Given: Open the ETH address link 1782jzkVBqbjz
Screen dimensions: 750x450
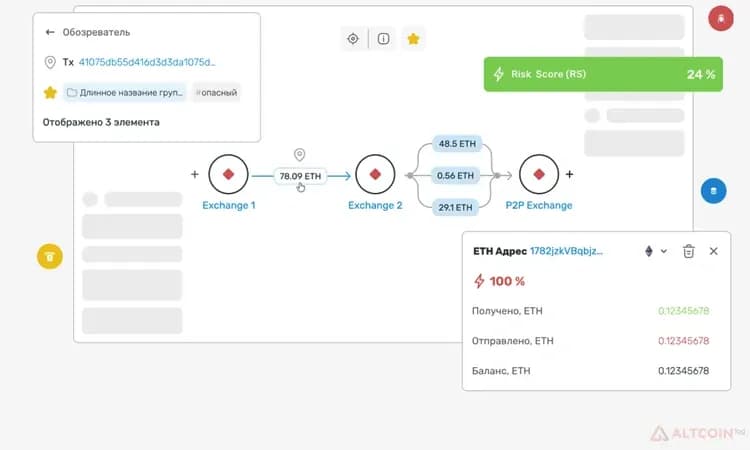Looking at the screenshot, I should 566,251.
